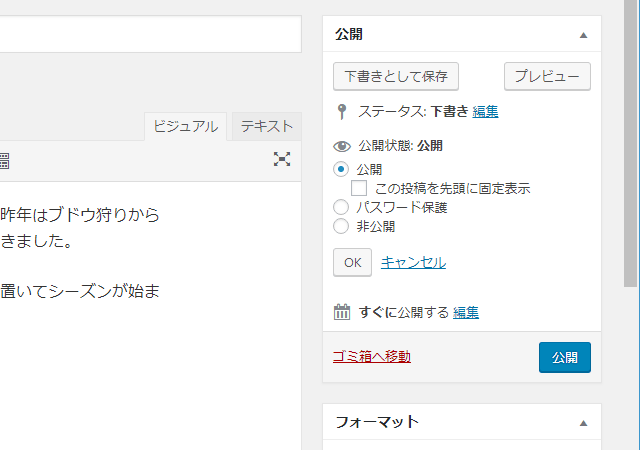Click the キャンセル link
Screen dimensions: 640x450
pos(413,262)
